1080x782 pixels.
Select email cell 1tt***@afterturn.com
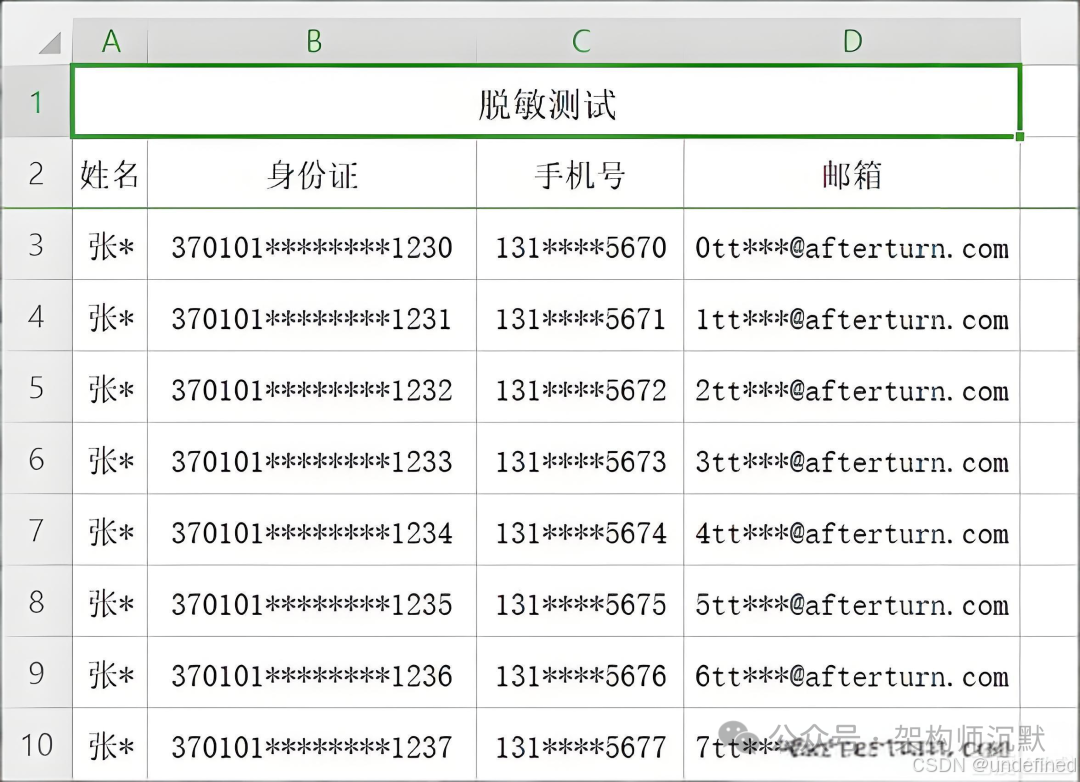click(x=852, y=317)
